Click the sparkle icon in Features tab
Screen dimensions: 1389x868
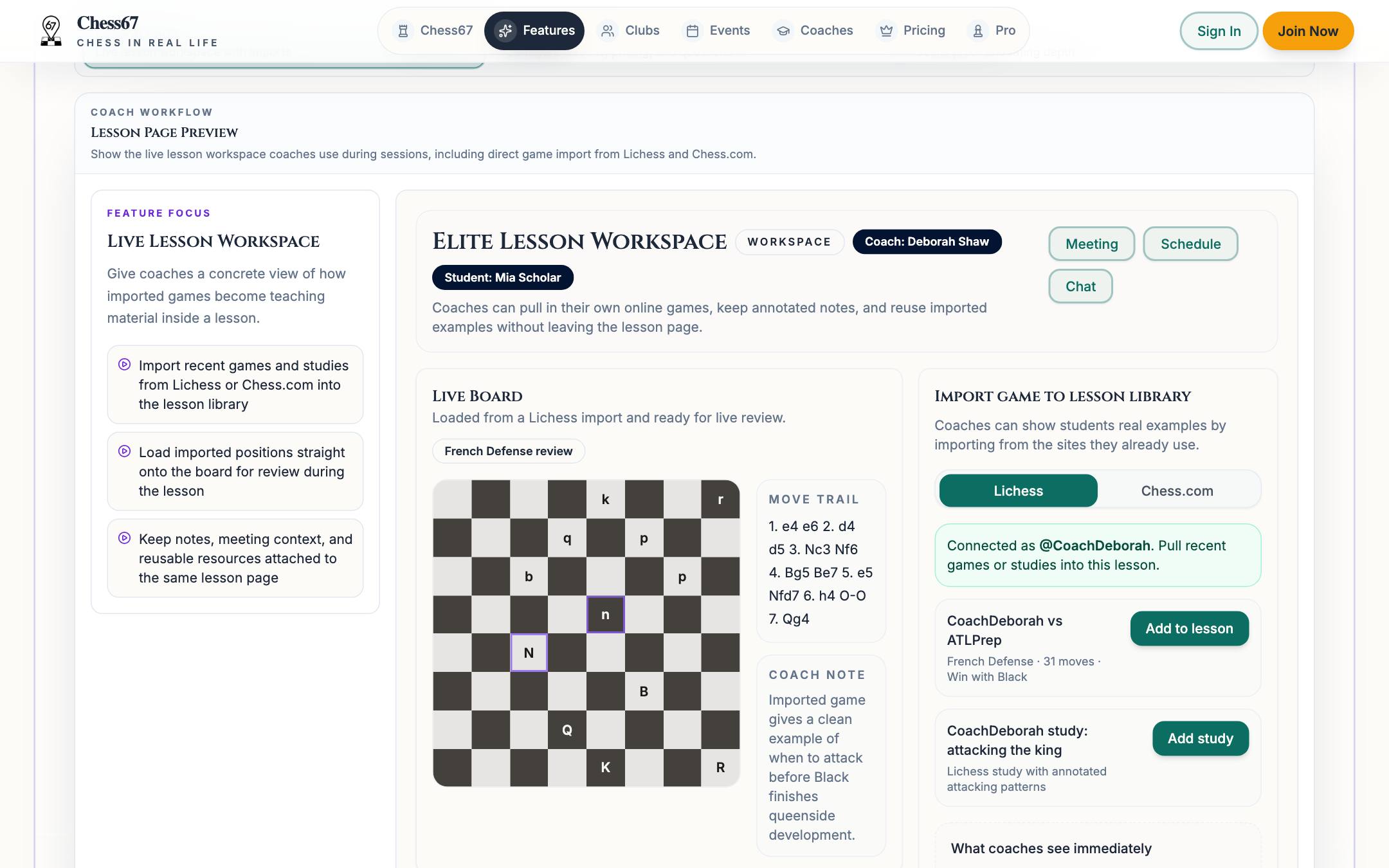coord(505,31)
